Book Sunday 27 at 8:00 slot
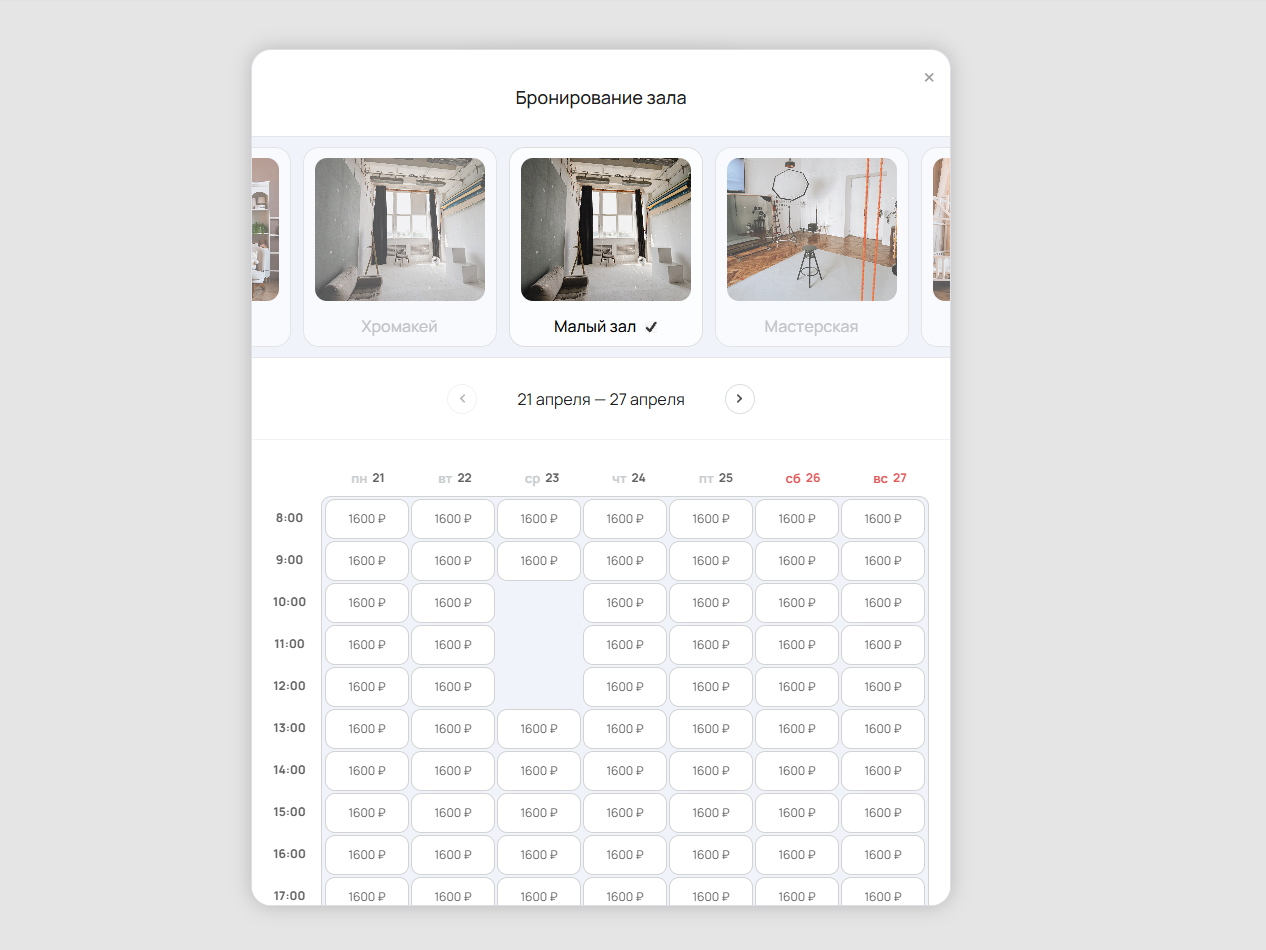The image size is (1266, 950). [x=883, y=519]
